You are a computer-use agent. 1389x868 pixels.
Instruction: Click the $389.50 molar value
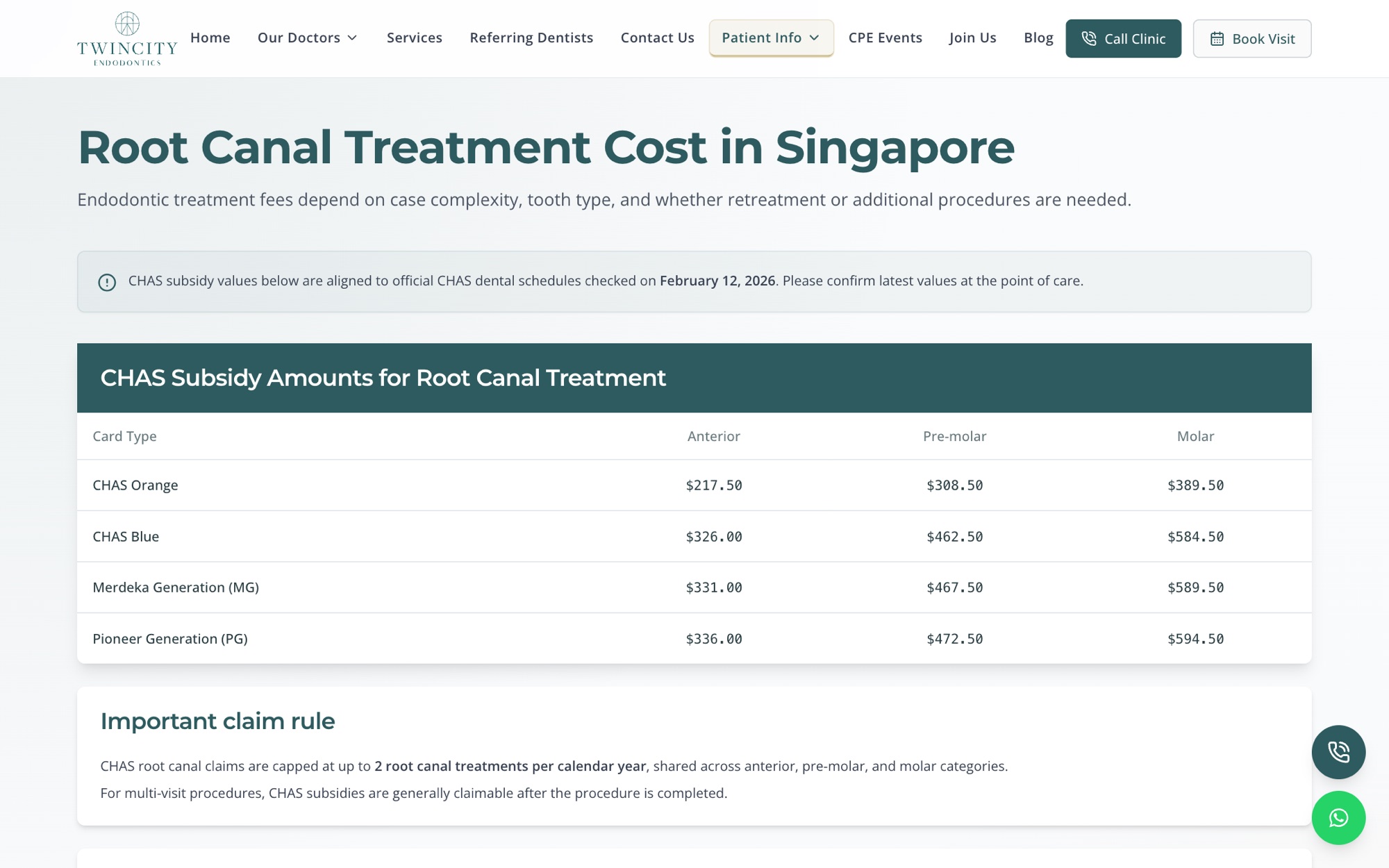point(1195,485)
